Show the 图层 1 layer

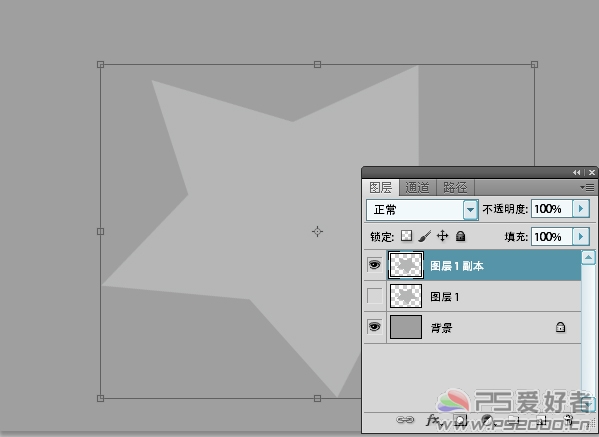(x=374, y=296)
